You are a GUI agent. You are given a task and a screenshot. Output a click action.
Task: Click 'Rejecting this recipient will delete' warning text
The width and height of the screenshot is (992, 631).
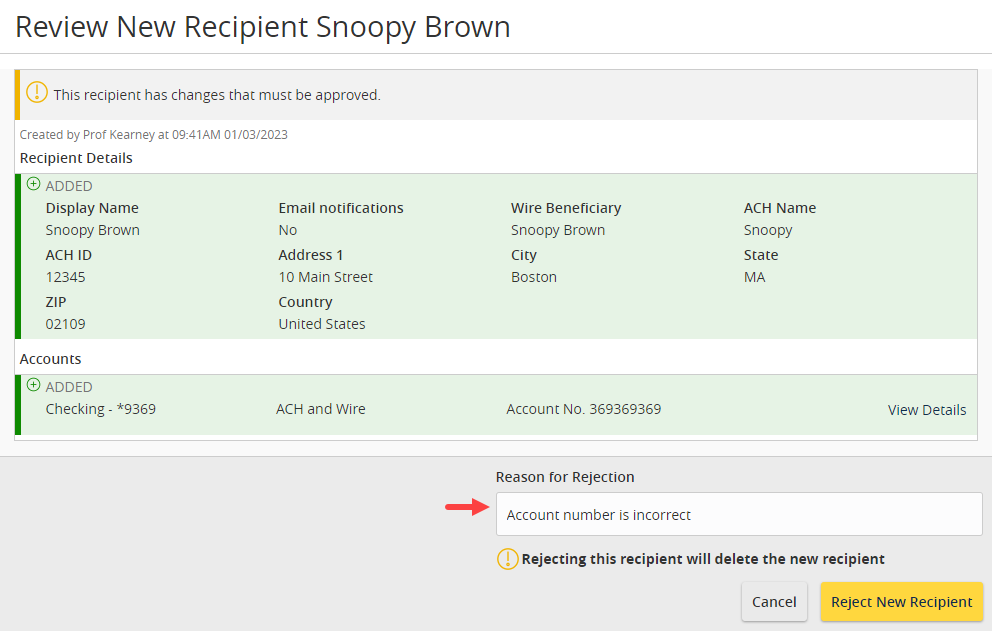coord(703,559)
